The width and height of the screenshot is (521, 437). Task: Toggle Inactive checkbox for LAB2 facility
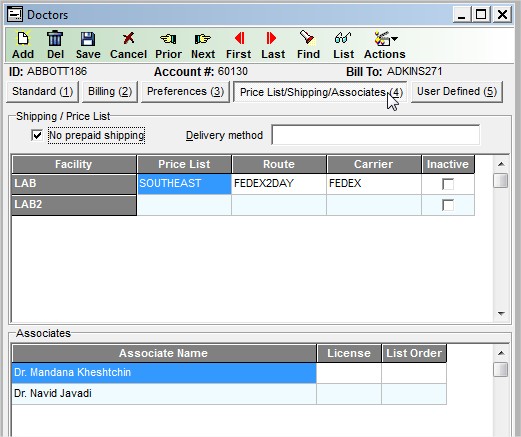[x=448, y=205]
